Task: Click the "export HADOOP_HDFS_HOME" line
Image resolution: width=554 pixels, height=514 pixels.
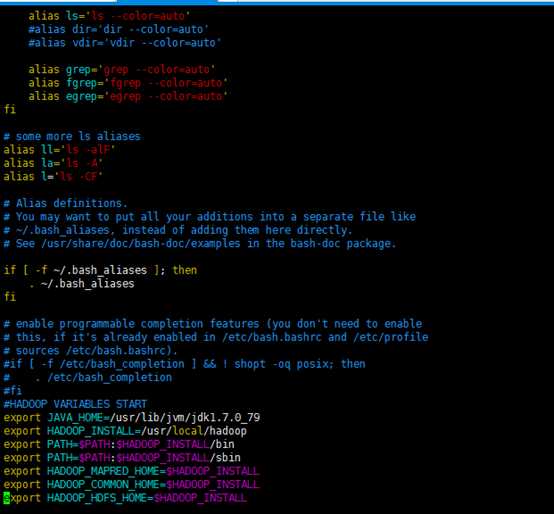Action: coord(125,498)
